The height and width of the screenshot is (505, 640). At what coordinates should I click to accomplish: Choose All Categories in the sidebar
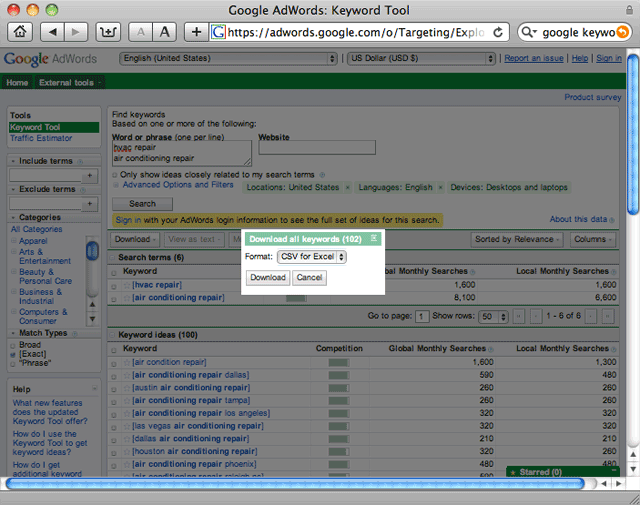(36, 229)
